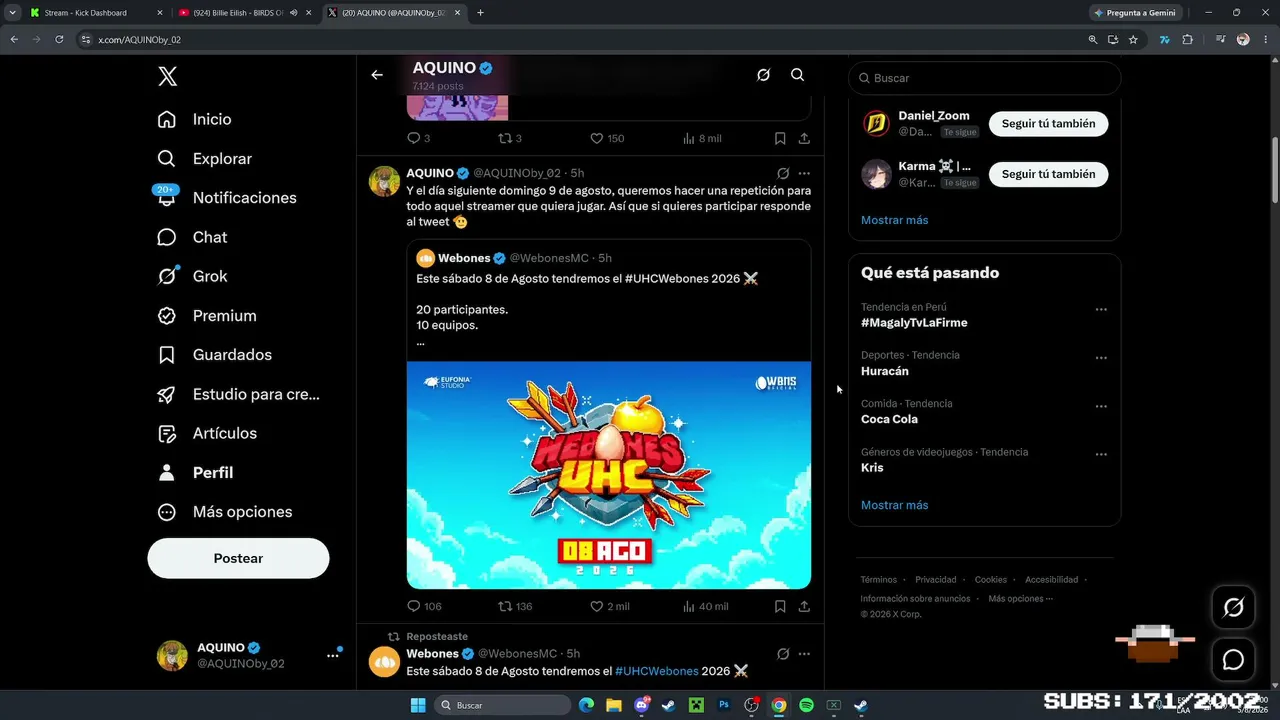Follow back Daniel_Zoom
The width and height of the screenshot is (1280, 720).
(1048, 124)
